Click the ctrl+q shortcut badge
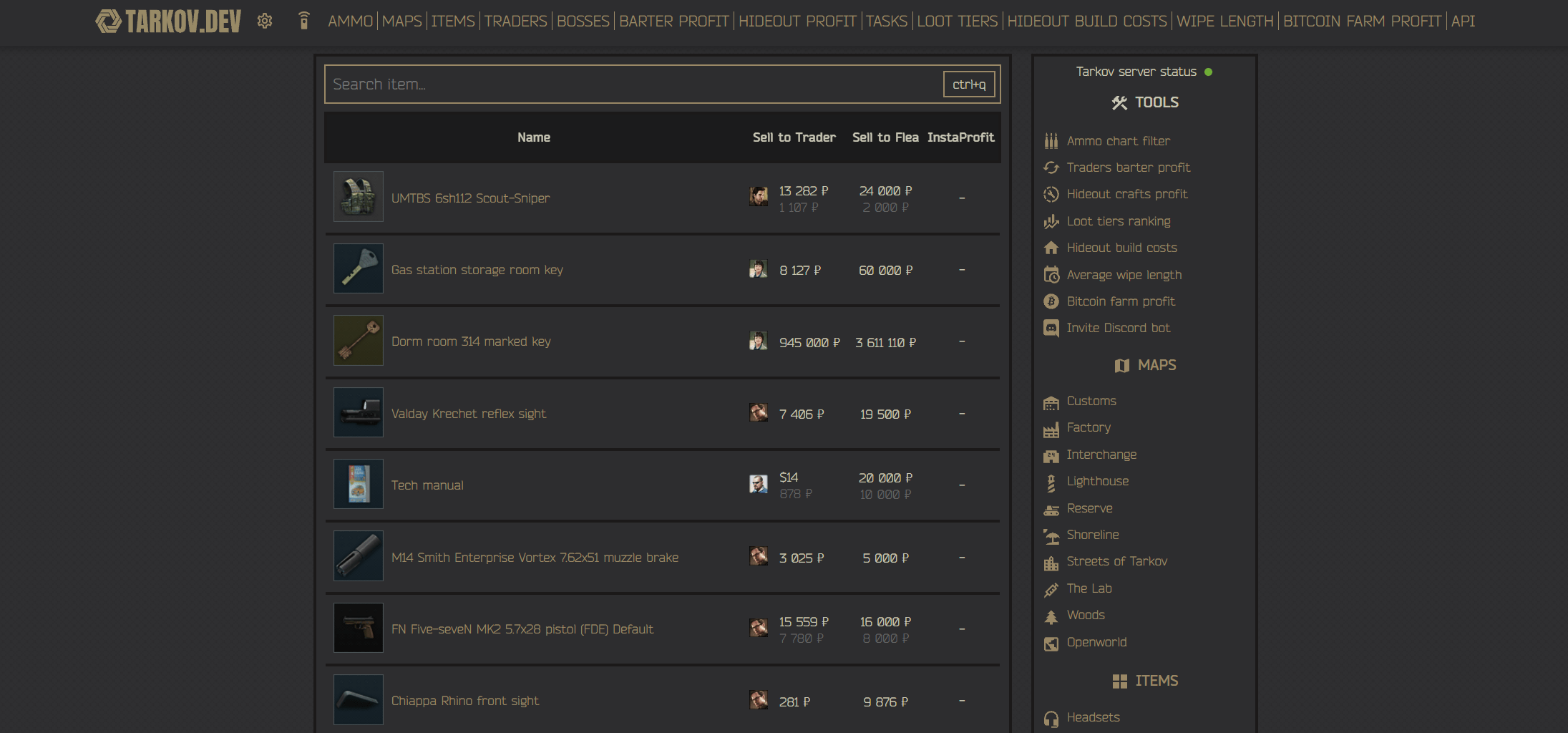This screenshot has width=1568, height=733. click(x=969, y=84)
